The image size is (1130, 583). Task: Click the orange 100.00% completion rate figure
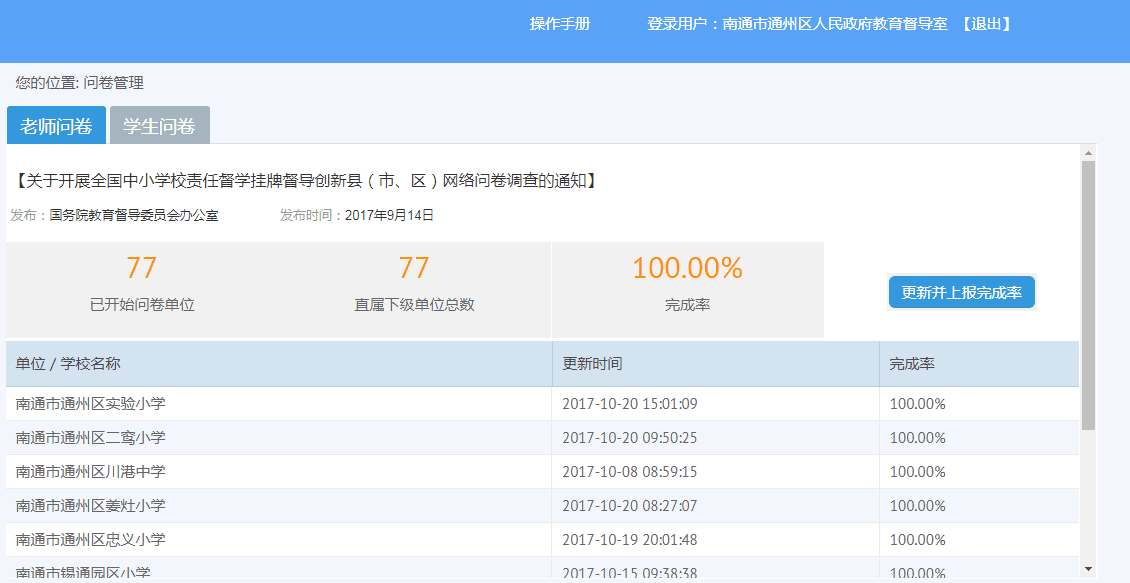(687, 268)
